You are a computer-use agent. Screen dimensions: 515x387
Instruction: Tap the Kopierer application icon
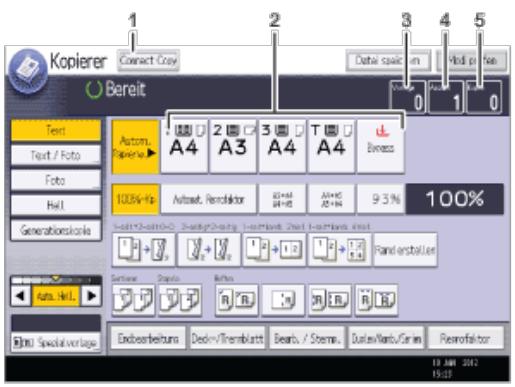coord(28,71)
